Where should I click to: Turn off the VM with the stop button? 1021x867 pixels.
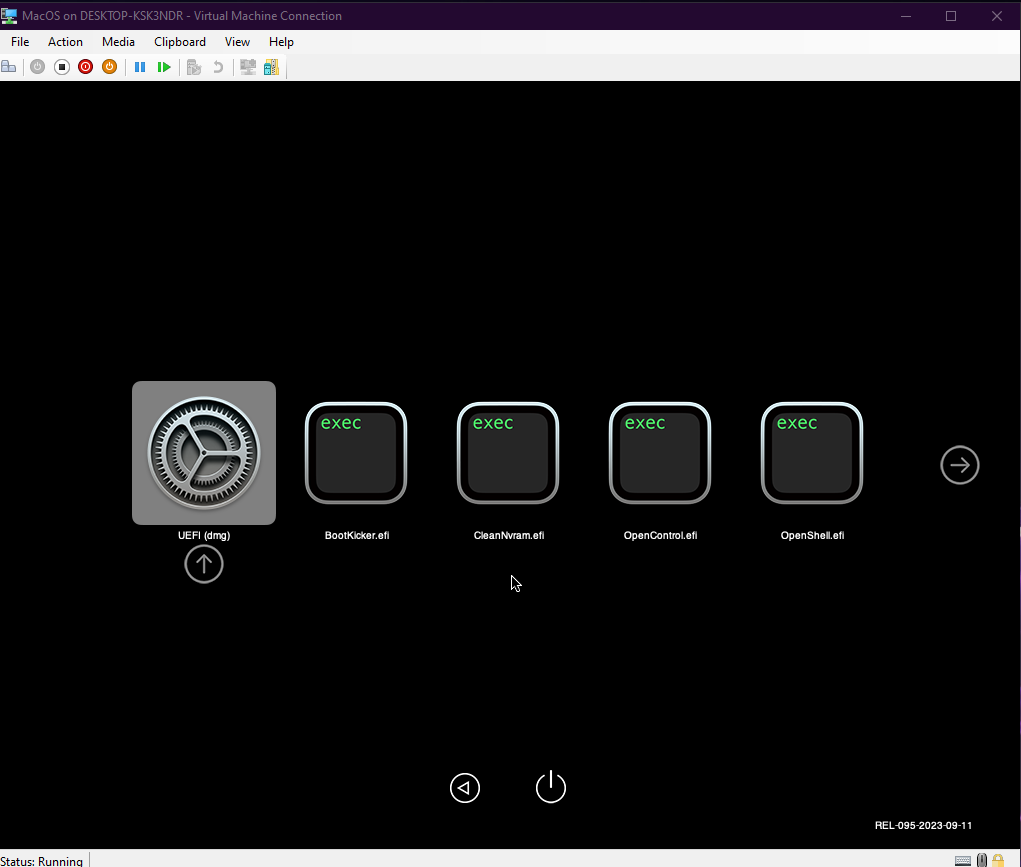click(x=61, y=67)
